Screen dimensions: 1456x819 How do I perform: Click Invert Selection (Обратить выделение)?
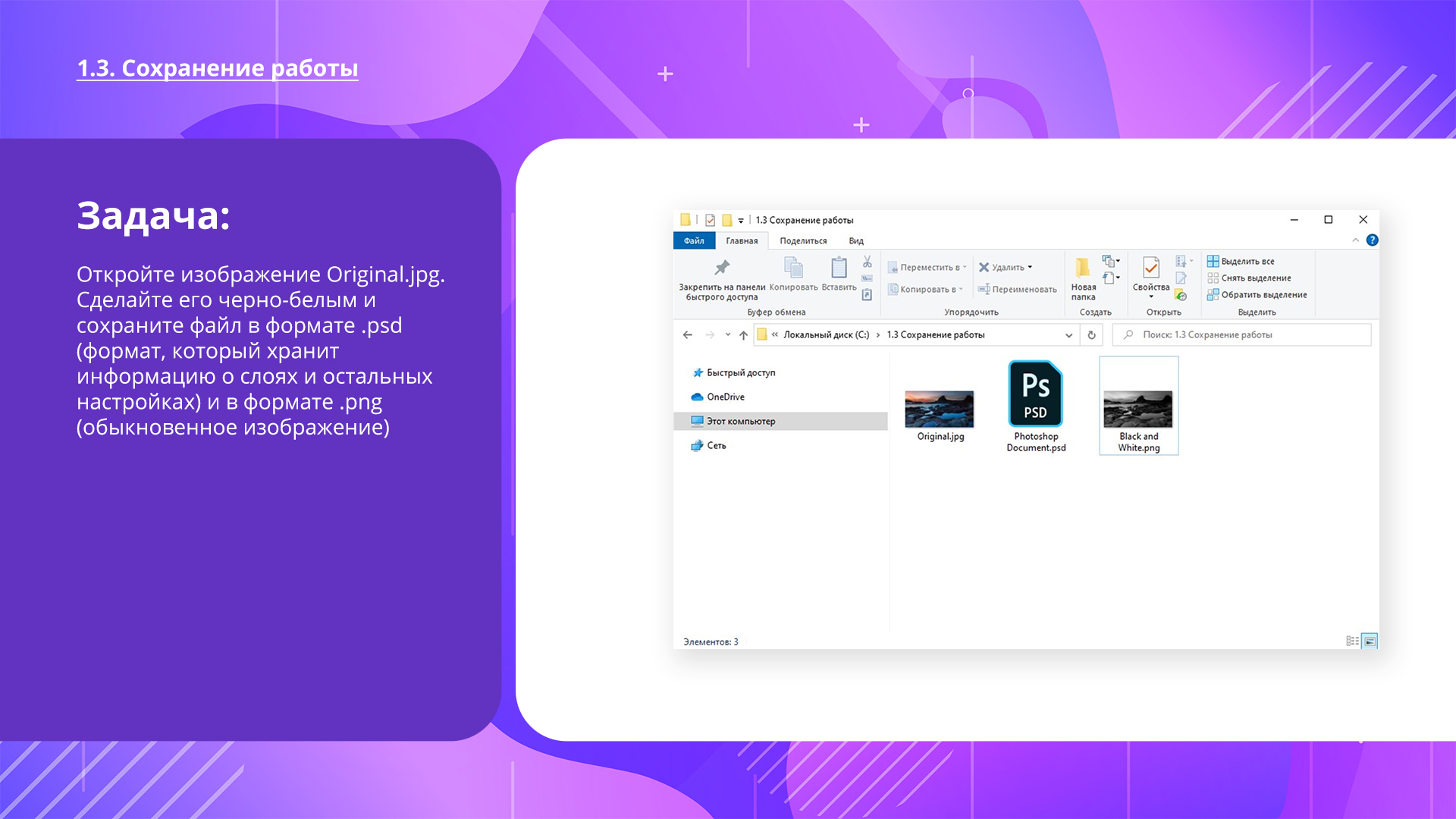click(1263, 295)
